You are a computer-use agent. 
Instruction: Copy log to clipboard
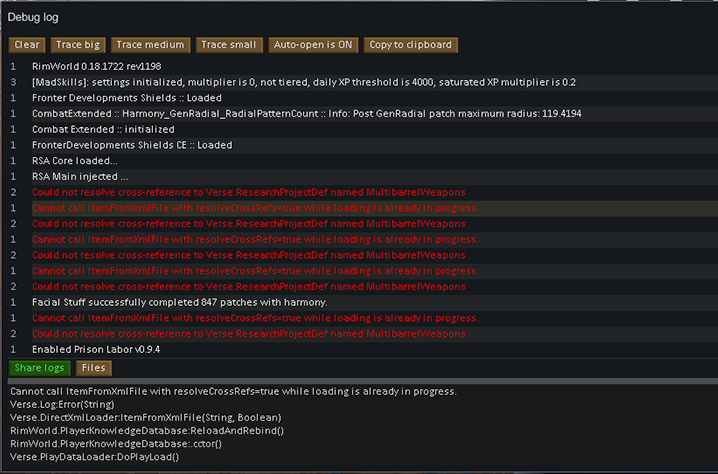click(x=410, y=45)
